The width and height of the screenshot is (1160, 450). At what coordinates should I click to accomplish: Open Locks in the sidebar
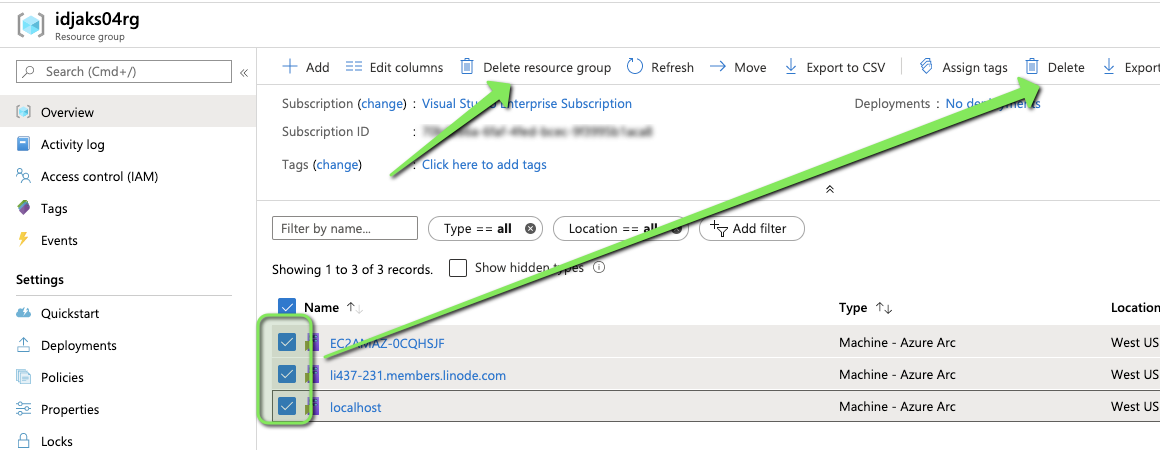click(x=57, y=441)
